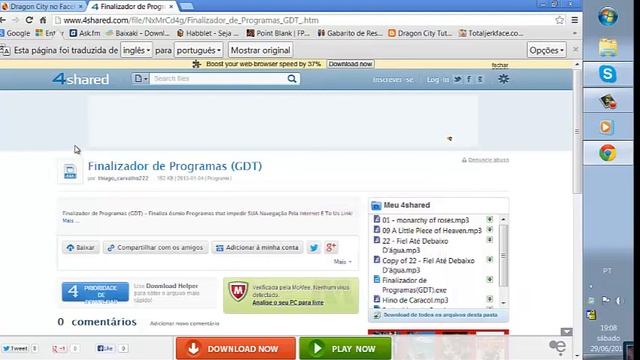
Task: Click the Baixar download button
Action: 81,247
